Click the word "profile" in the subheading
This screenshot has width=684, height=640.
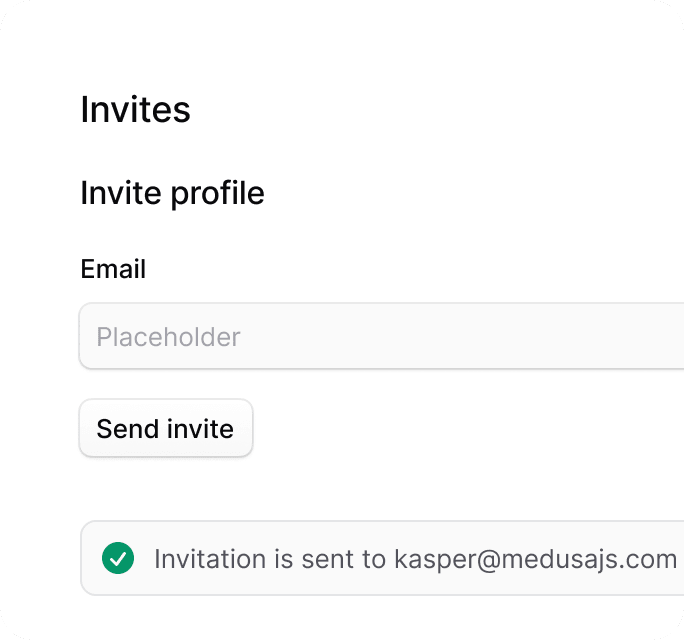point(218,194)
